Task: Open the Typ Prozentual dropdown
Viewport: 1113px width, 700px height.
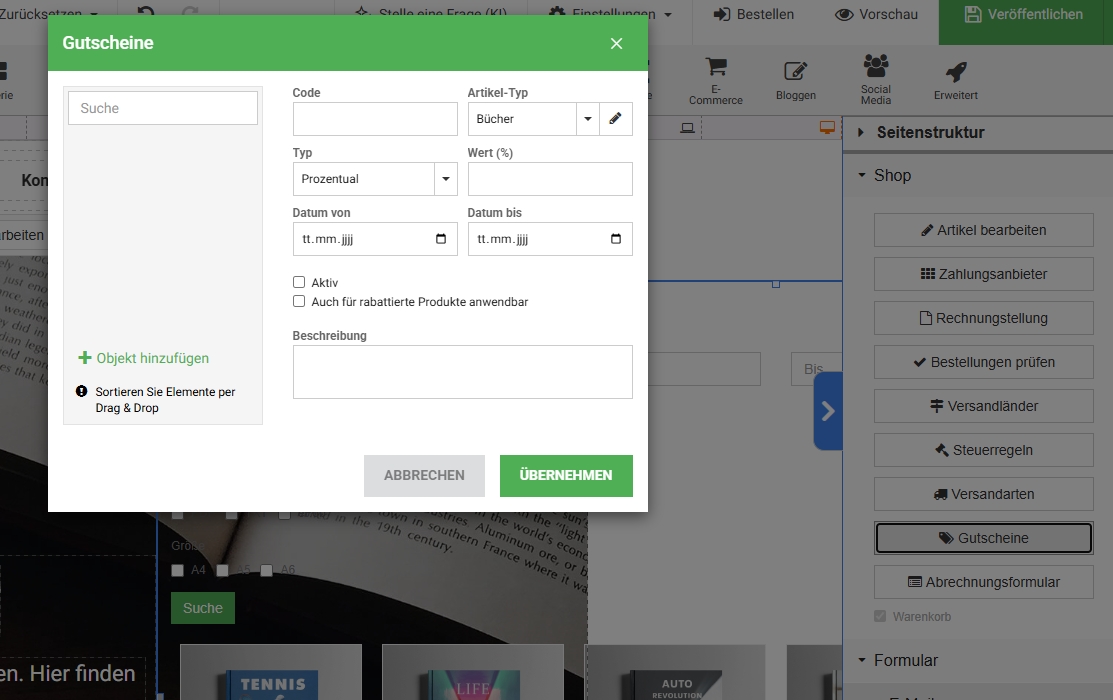Action: [445, 179]
